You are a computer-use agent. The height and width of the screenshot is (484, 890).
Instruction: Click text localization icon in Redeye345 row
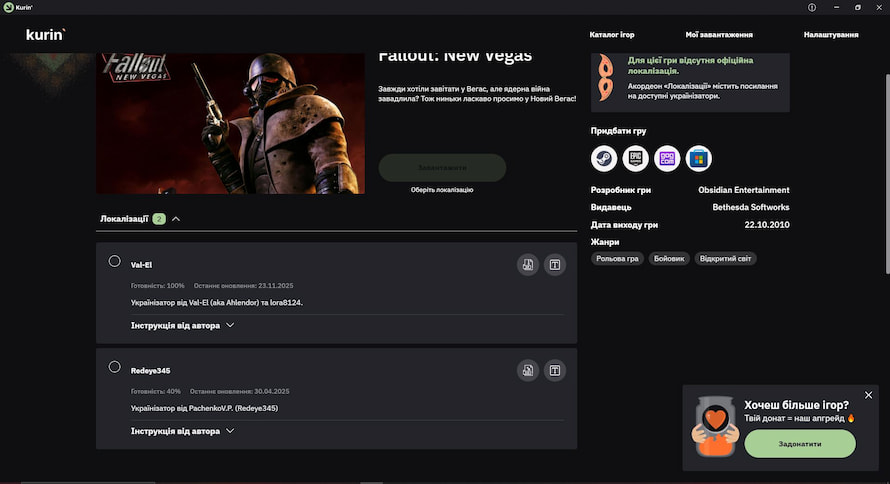pyautogui.click(x=555, y=371)
